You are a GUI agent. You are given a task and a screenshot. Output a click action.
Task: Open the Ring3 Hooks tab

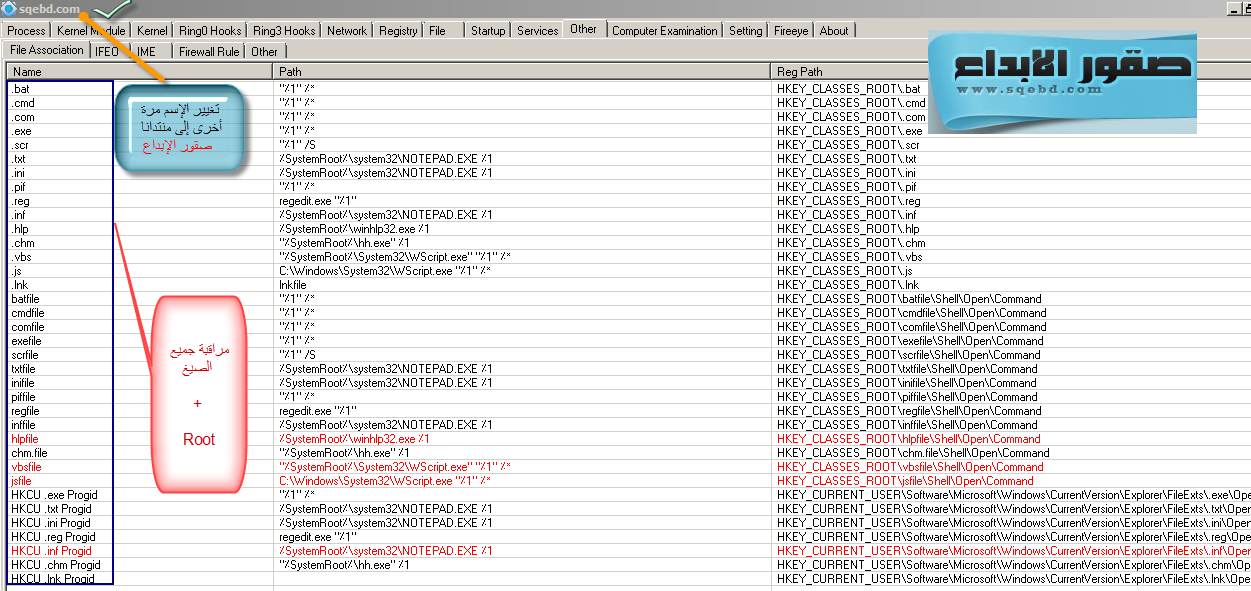tap(284, 31)
